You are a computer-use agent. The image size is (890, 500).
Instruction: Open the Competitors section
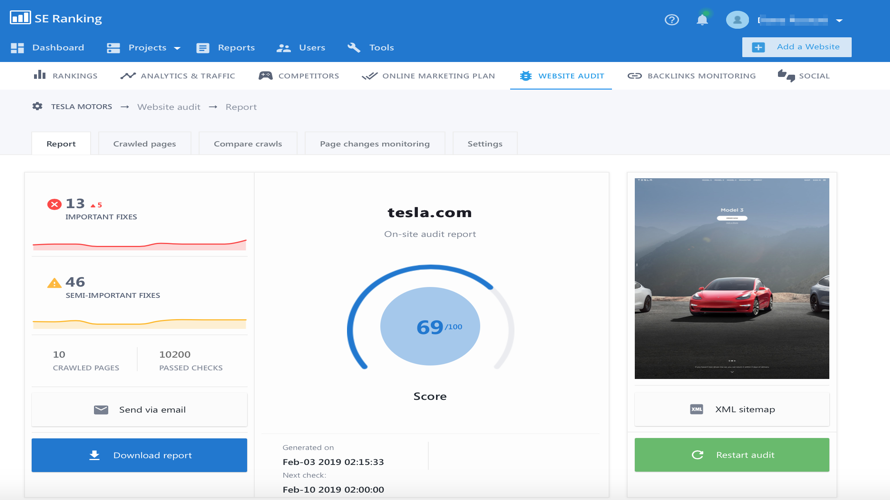298,76
